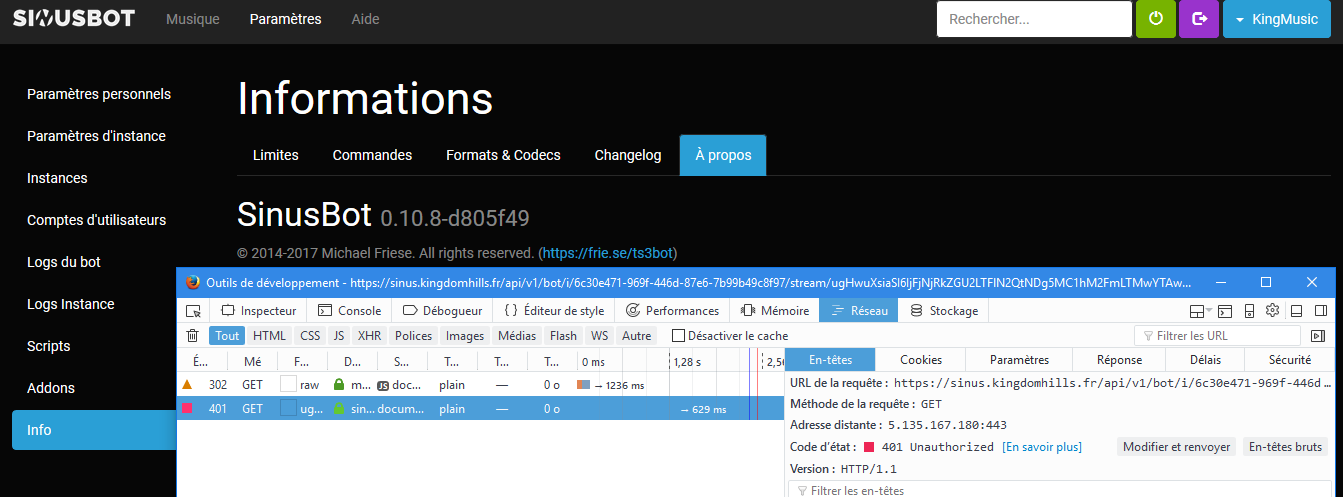Open the Mémoire devtools tab

774,311
